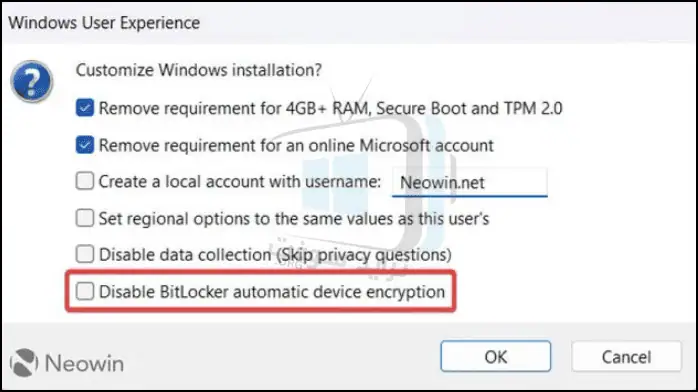698x392 pixels.
Task: Click the blue question mark icon
Action: pyautogui.click(x=32, y=81)
